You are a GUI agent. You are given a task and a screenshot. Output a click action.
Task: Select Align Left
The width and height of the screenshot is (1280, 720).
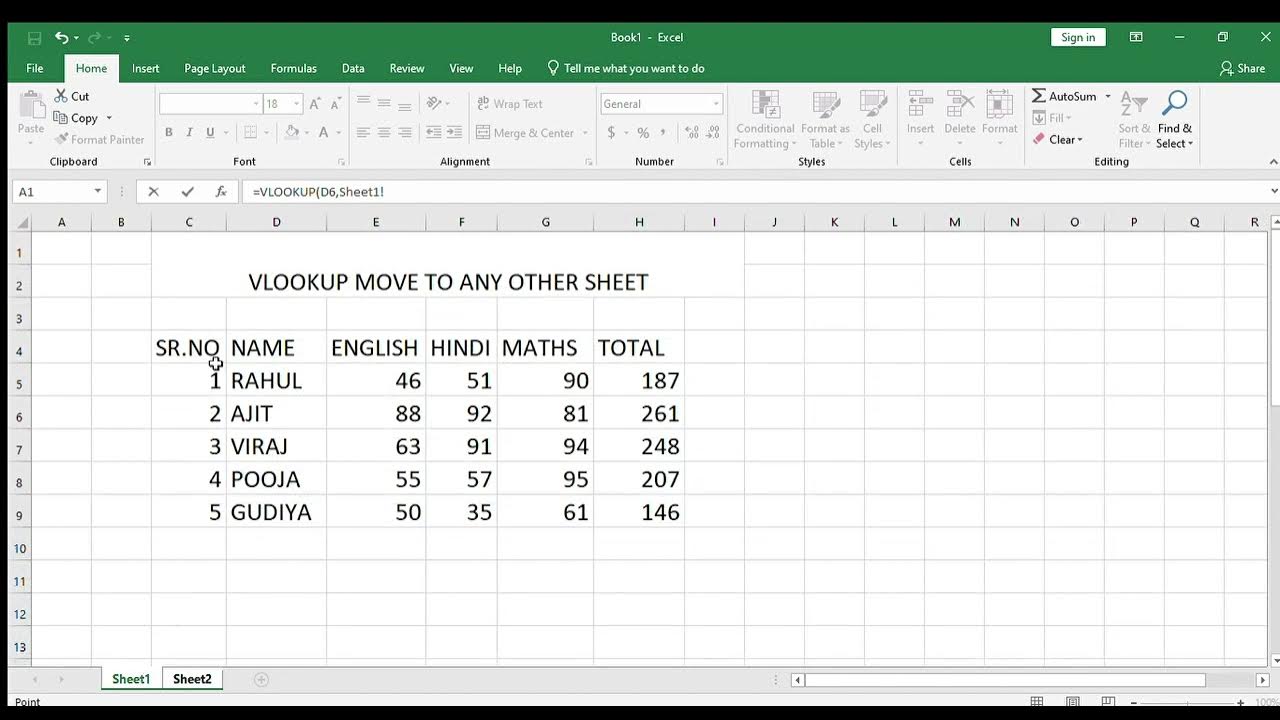(x=363, y=132)
